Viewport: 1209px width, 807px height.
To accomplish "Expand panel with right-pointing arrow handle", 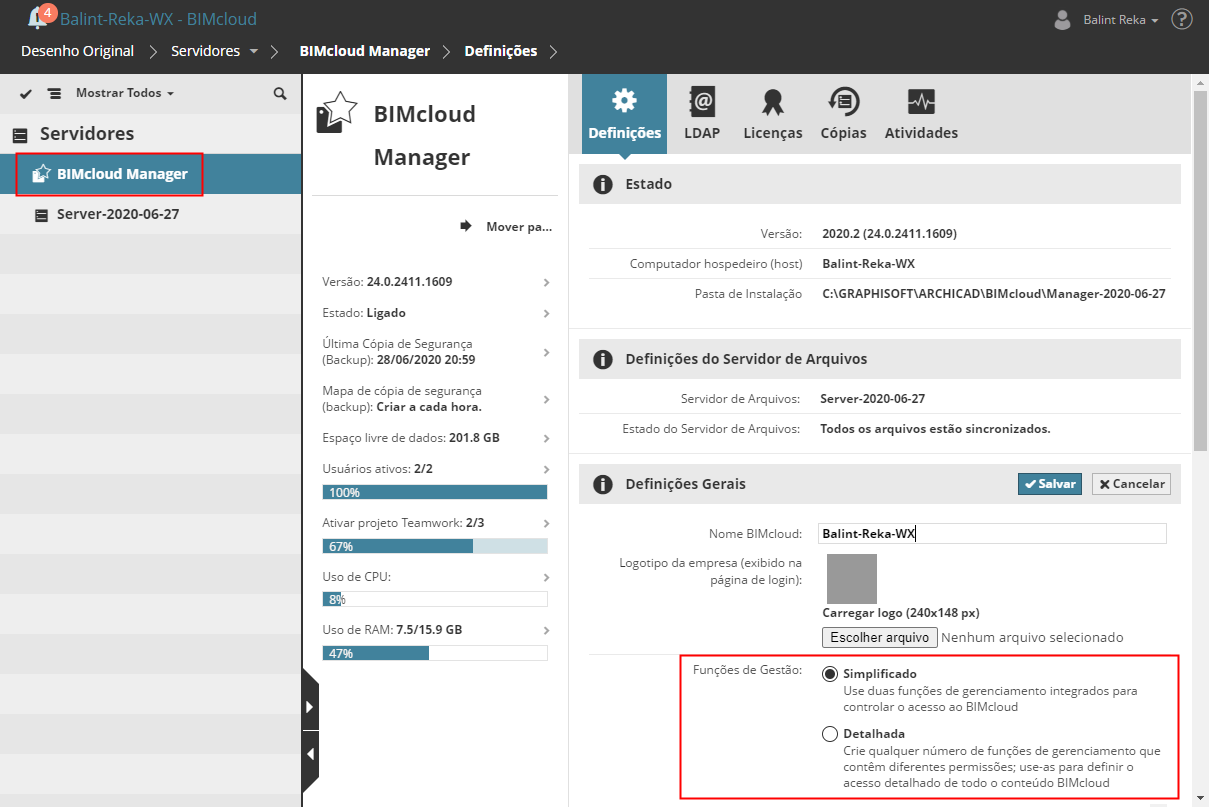I will 310,707.
